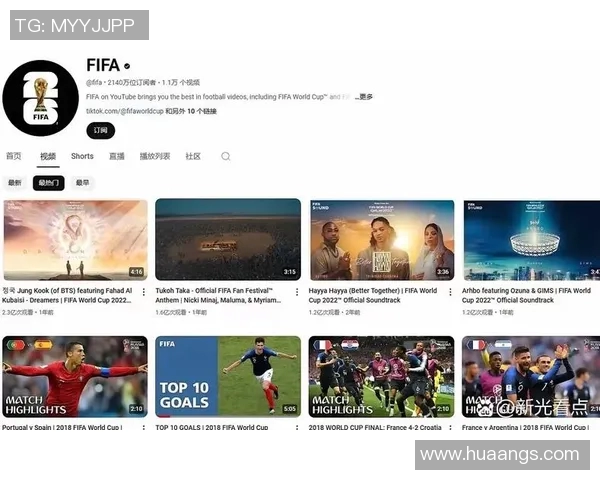Viewport: 600px width, 480px height.
Task: Open options menu for Jung Kook Dreamers video
Action: pyautogui.click(x=143, y=292)
